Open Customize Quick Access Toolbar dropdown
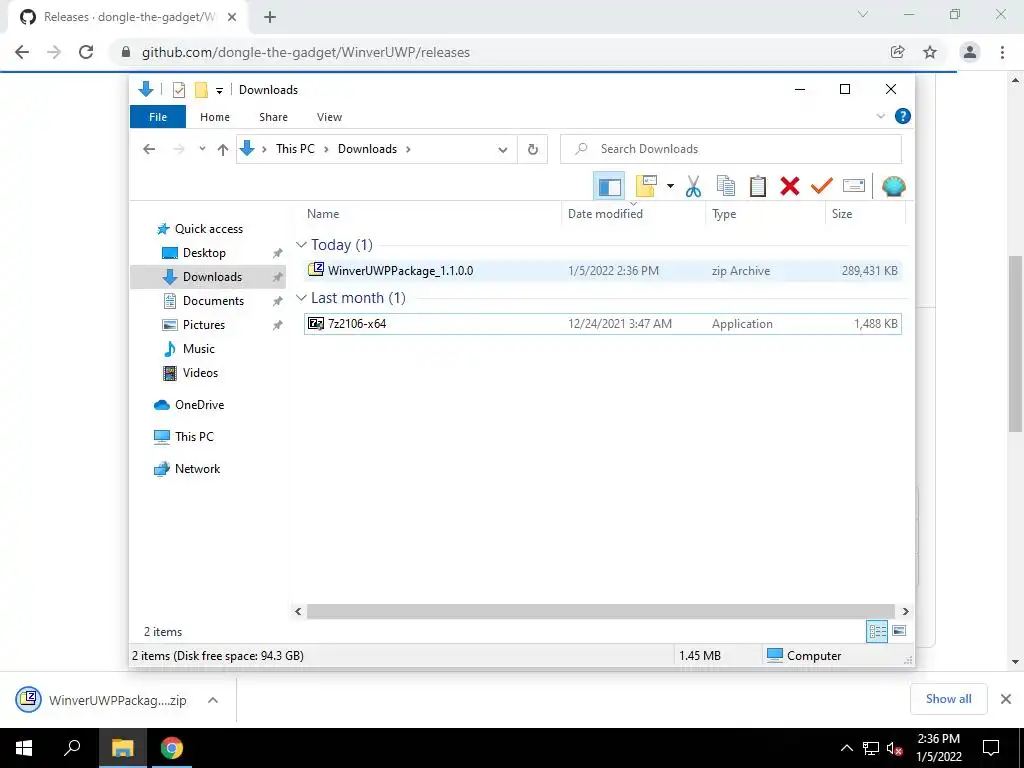This screenshot has width=1024, height=768. click(x=219, y=90)
